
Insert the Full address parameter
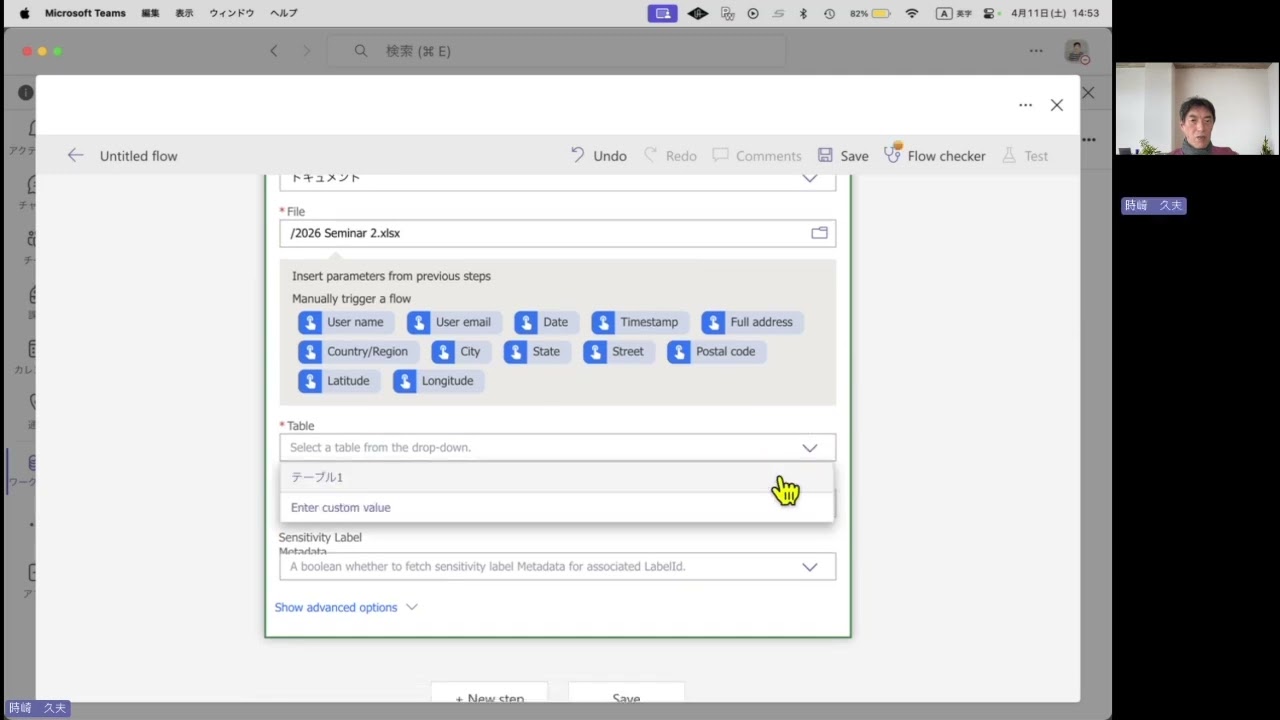tap(753, 322)
